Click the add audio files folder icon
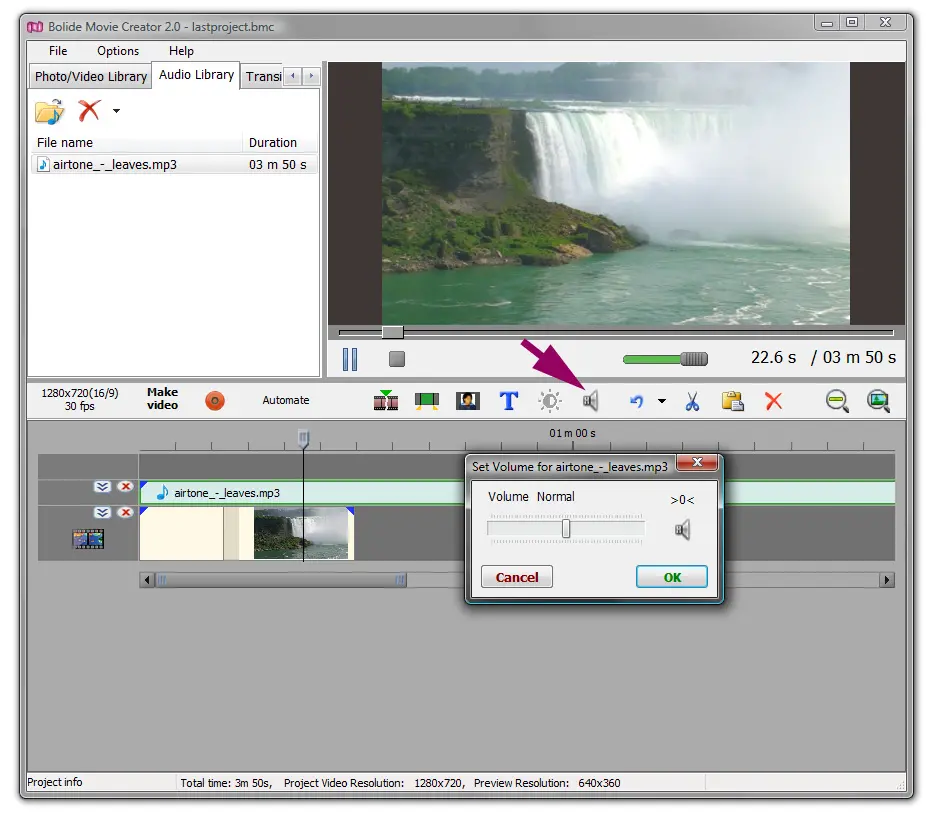 [x=49, y=111]
